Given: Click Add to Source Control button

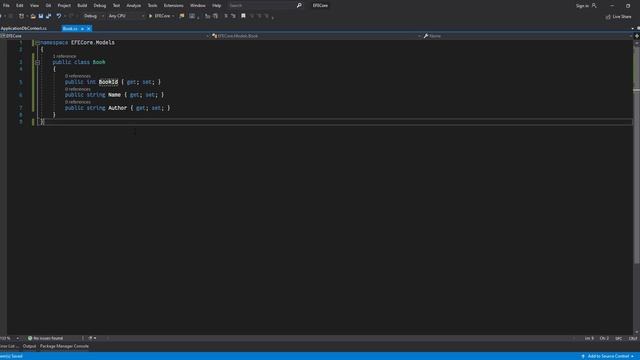Looking at the screenshot, I should [608, 356].
